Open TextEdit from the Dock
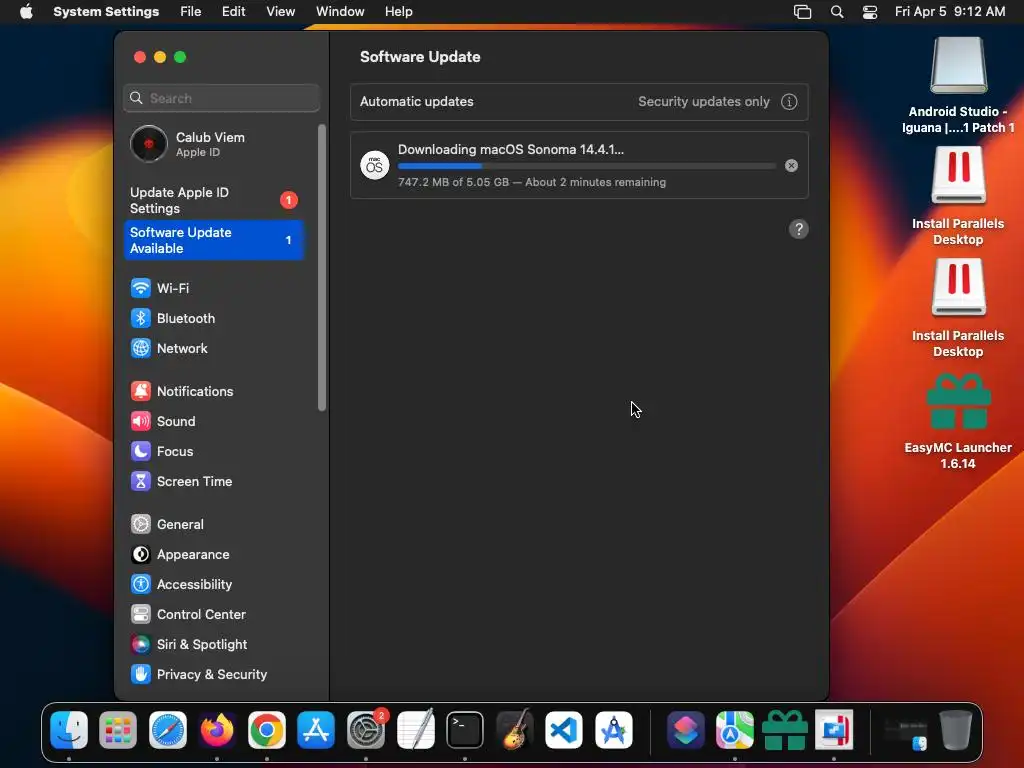Image resolution: width=1024 pixels, height=768 pixels. 415,729
